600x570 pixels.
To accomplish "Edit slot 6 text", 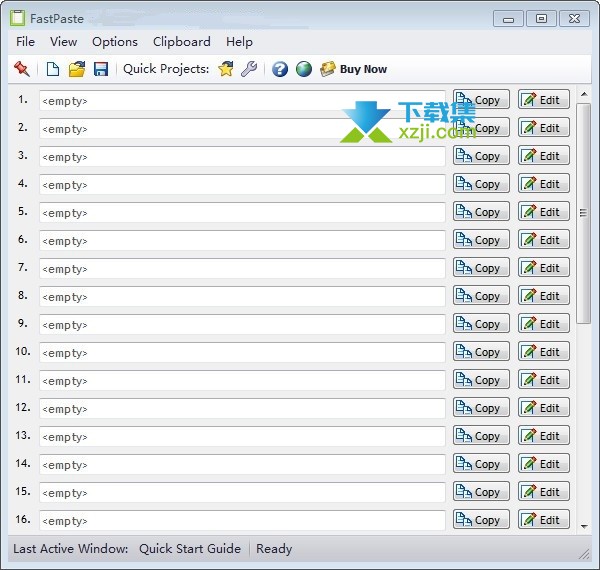I will click(544, 239).
